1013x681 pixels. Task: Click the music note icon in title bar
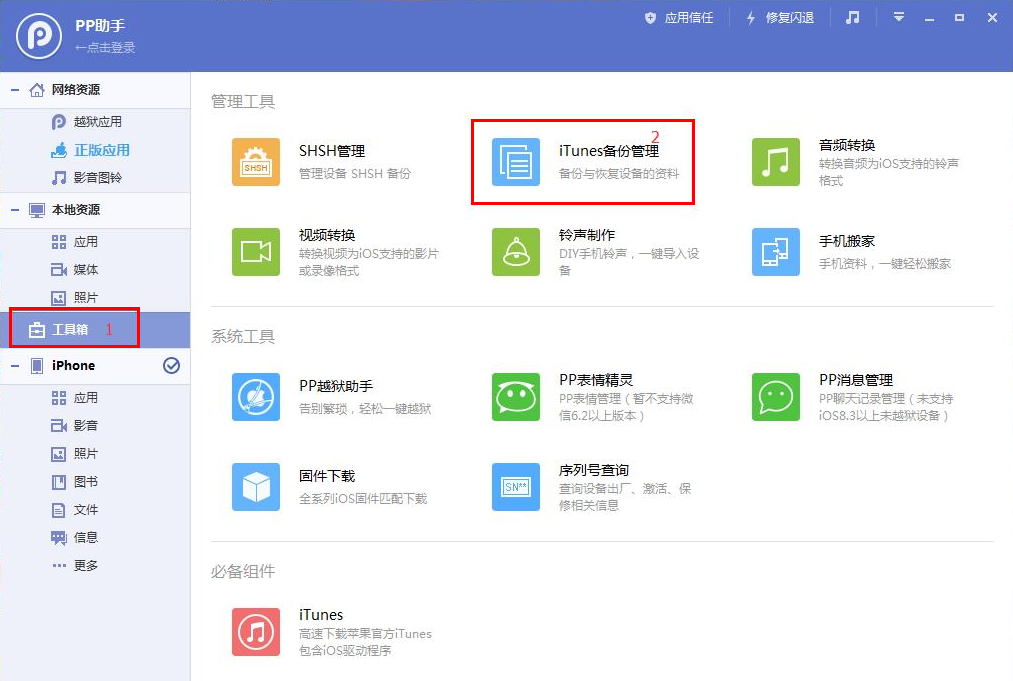853,17
